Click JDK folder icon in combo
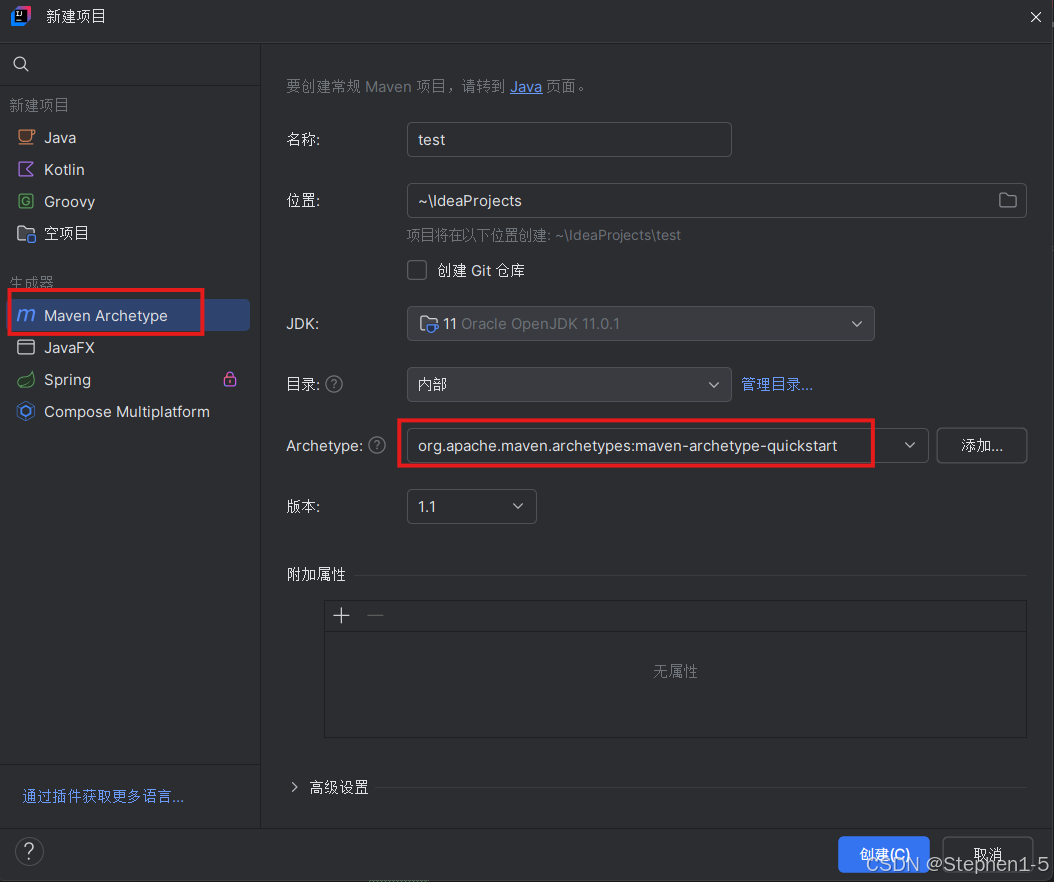Image resolution: width=1054 pixels, height=882 pixels. 429,324
